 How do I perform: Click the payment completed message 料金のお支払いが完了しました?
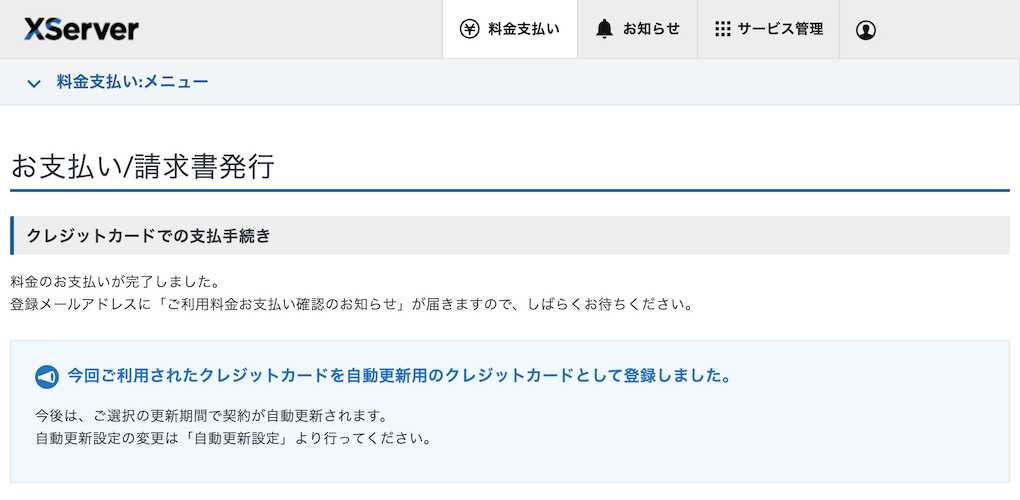click(115, 281)
